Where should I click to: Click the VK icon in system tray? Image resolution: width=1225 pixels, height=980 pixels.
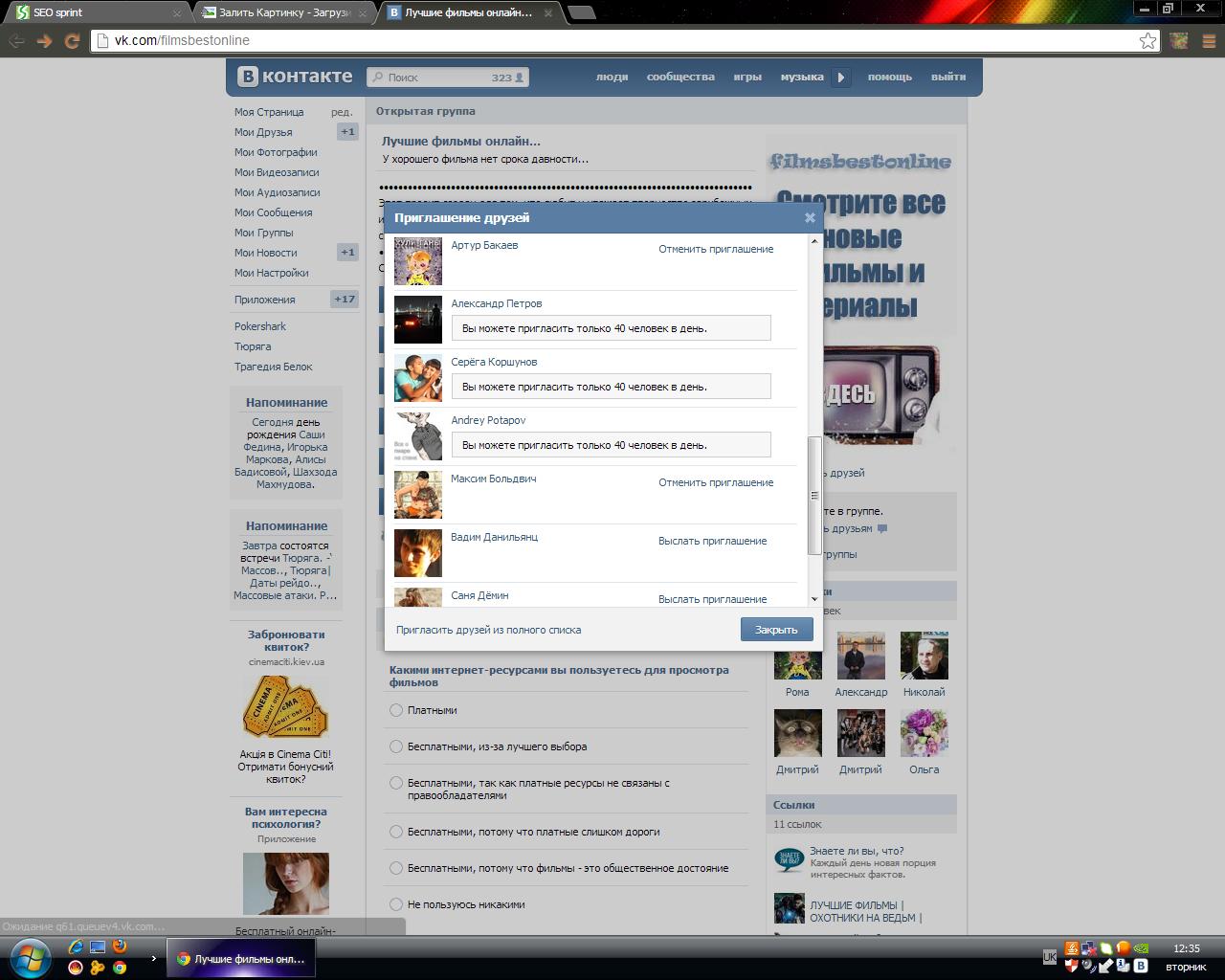1141,967
